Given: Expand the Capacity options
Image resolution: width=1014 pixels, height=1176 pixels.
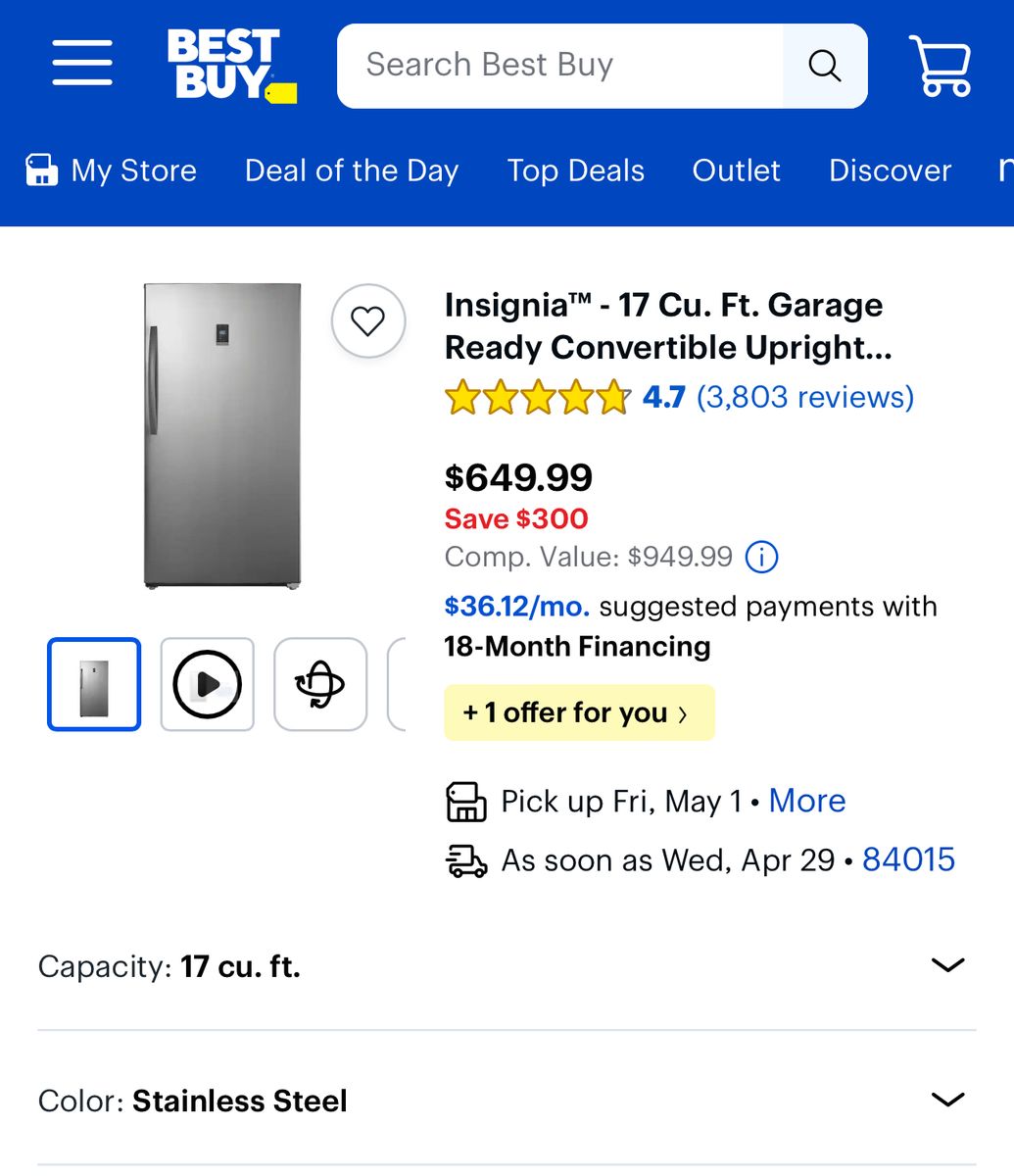Looking at the screenshot, I should pos(946,966).
